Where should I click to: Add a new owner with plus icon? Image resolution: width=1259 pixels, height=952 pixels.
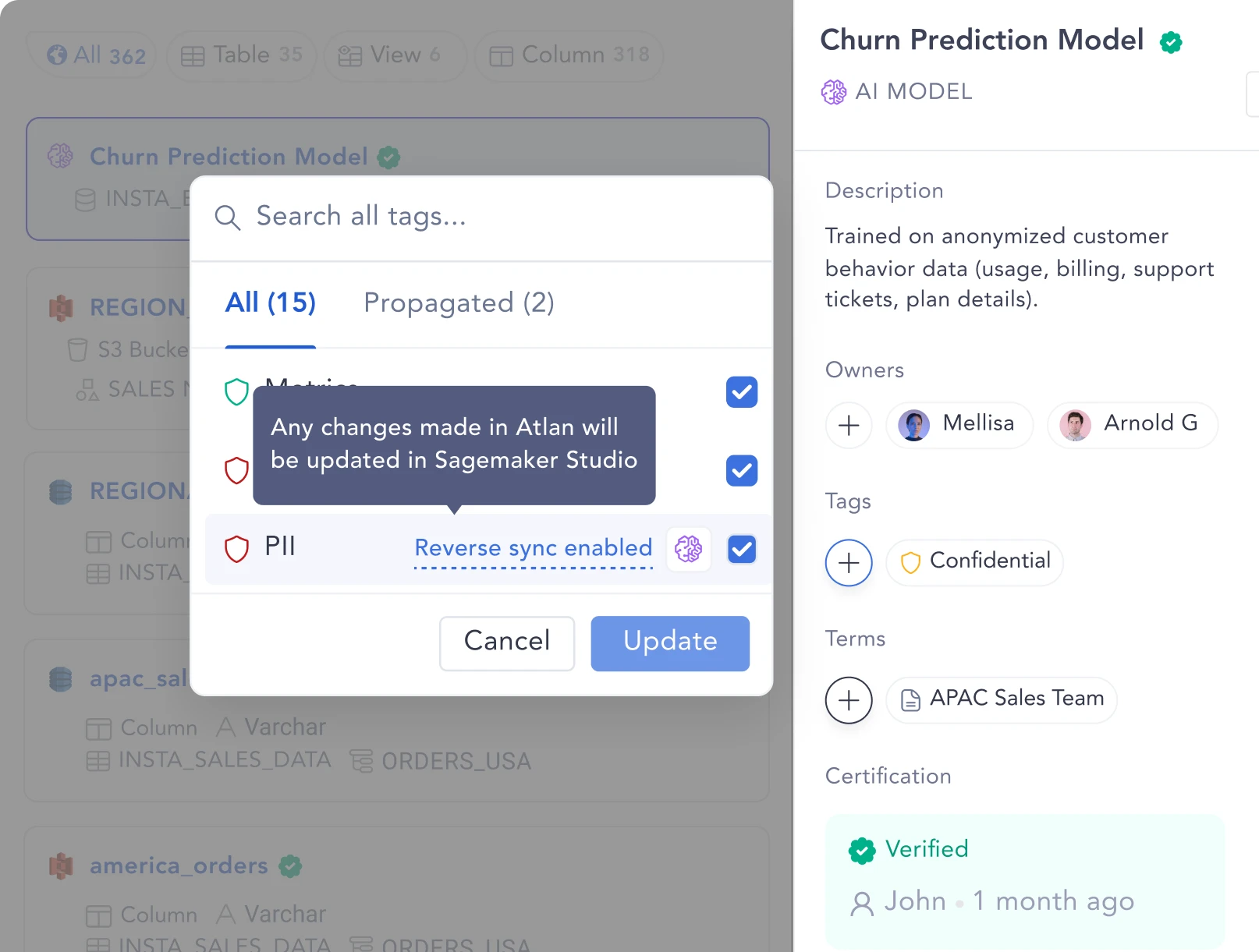click(x=849, y=426)
